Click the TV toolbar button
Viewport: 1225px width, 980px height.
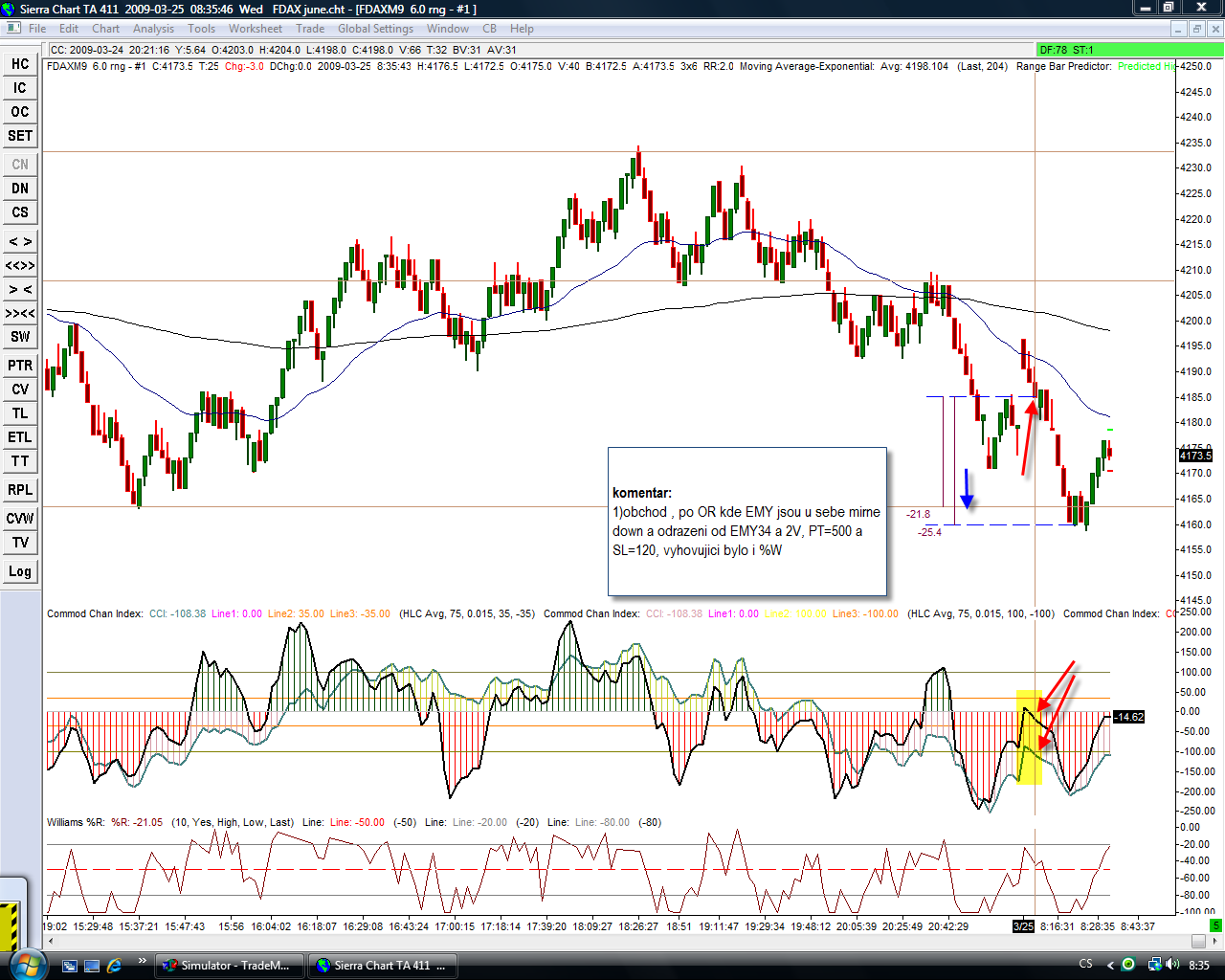tap(20, 543)
